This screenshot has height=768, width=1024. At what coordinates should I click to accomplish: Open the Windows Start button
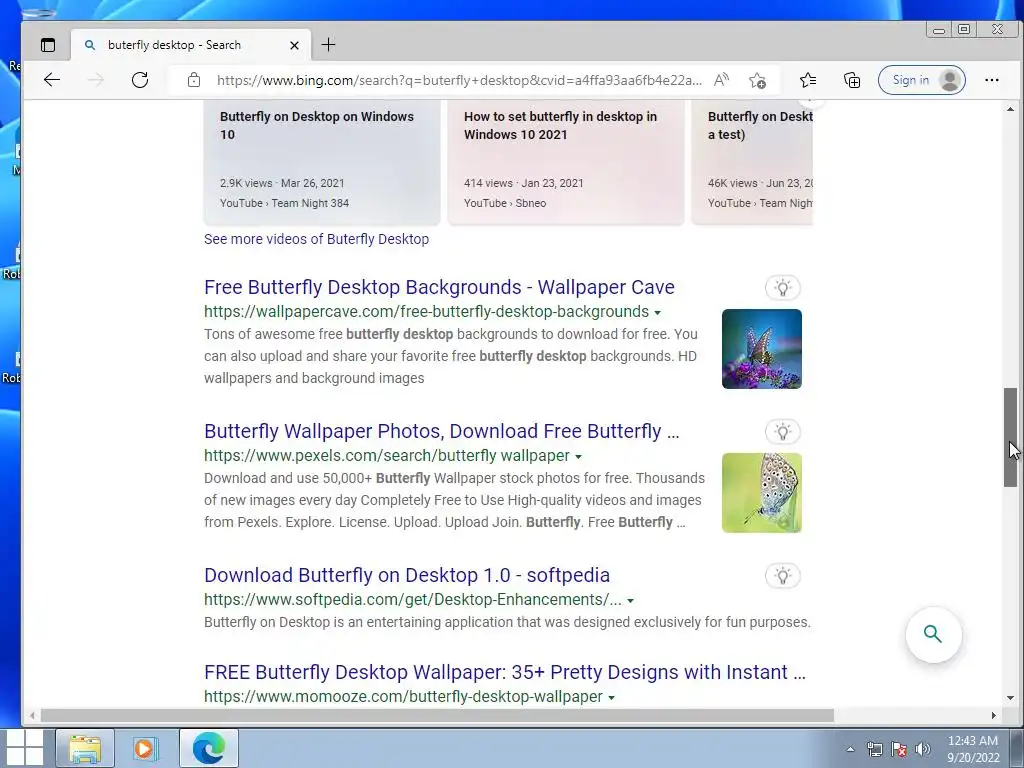coord(24,748)
